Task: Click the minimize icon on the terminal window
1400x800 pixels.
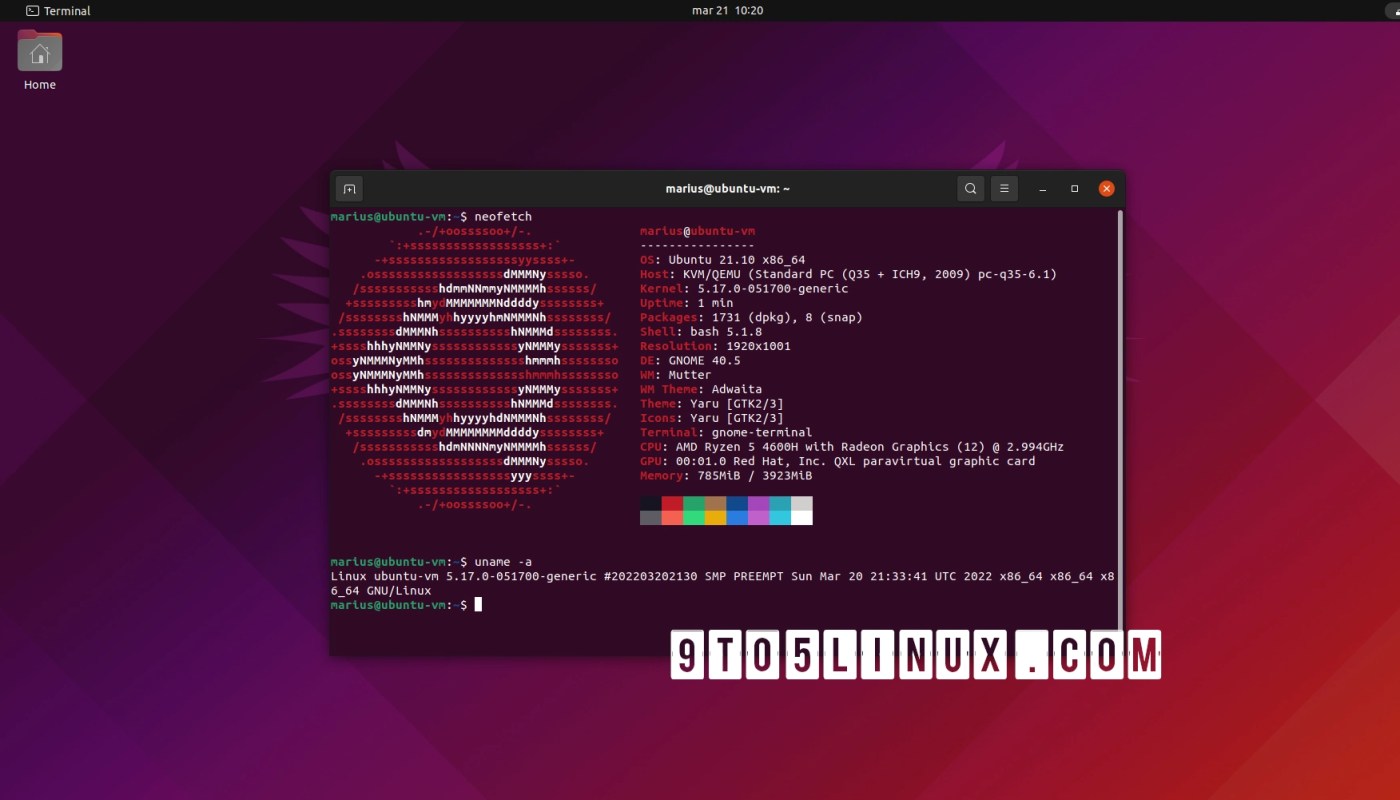Action: click(x=1041, y=188)
